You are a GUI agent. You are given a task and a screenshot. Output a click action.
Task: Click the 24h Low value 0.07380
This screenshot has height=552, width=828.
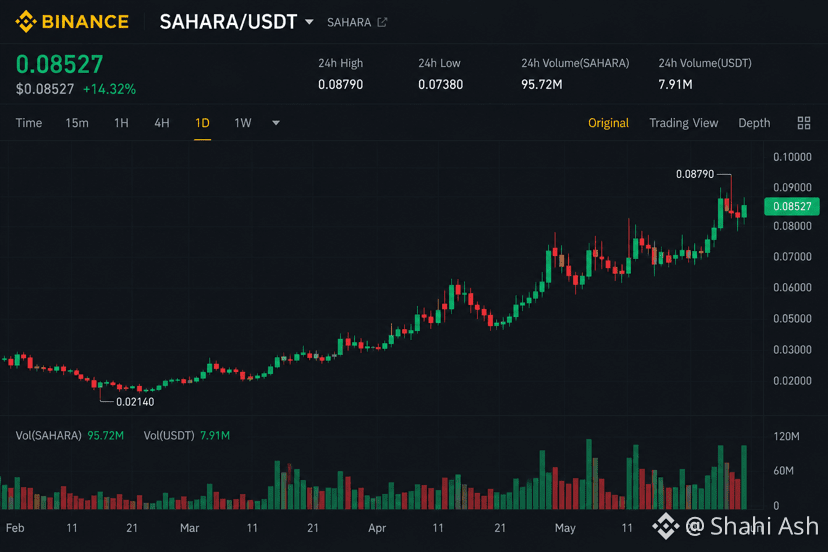click(x=440, y=85)
